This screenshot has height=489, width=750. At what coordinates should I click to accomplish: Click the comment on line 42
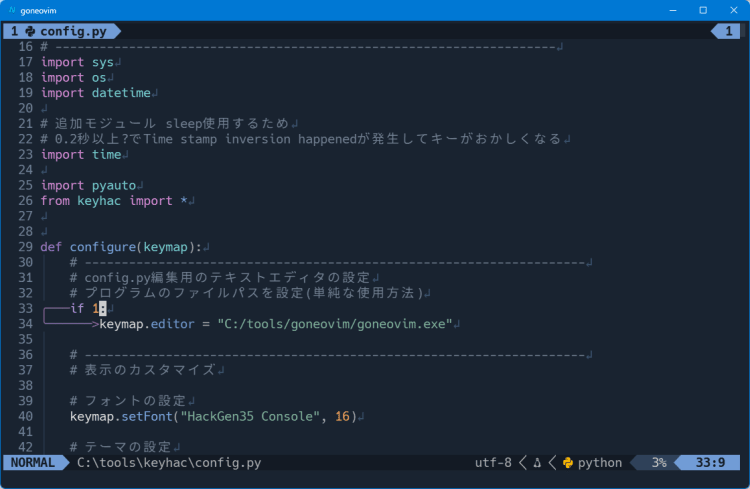[121, 447]
